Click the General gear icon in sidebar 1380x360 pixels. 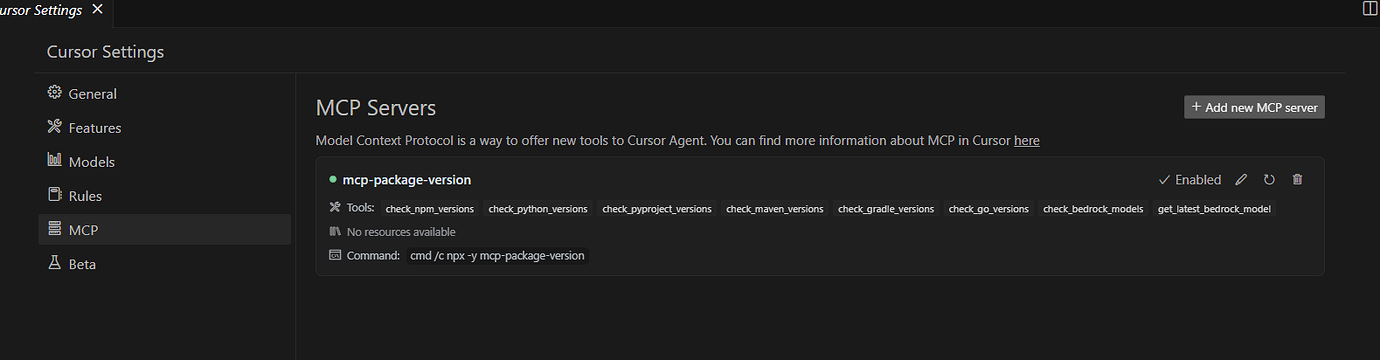click(x=54, y=93)
